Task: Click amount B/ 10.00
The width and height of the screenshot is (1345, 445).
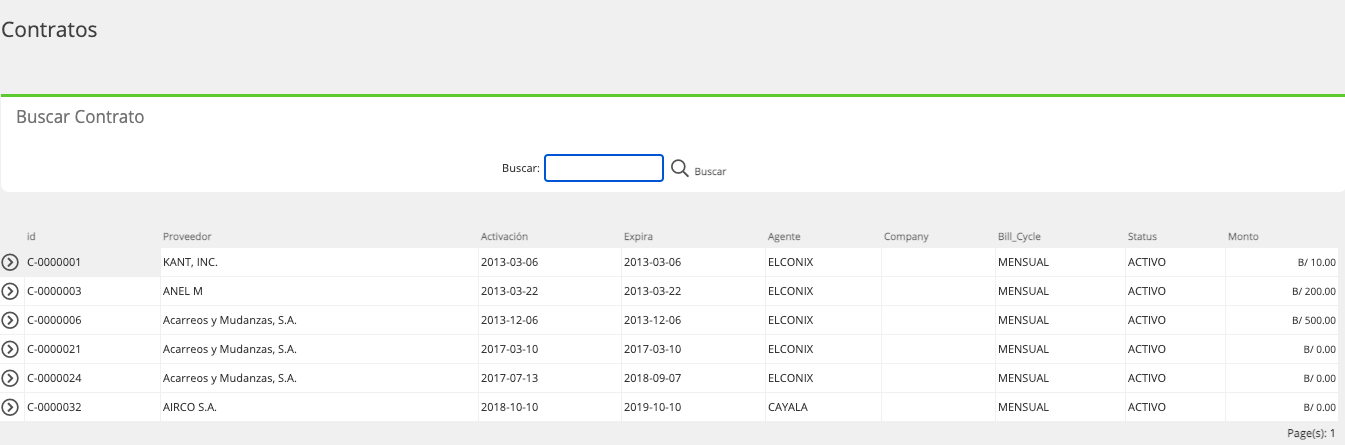Action: tap(1319, 263)
